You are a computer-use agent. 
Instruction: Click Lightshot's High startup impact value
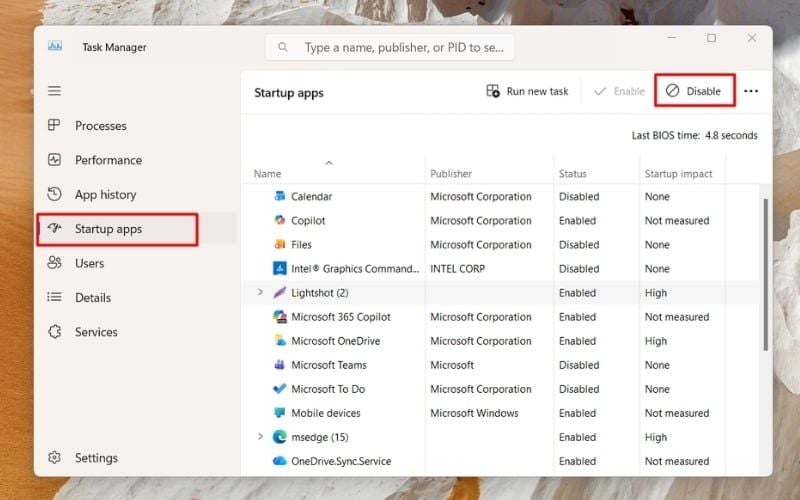[x=656, y=293]
